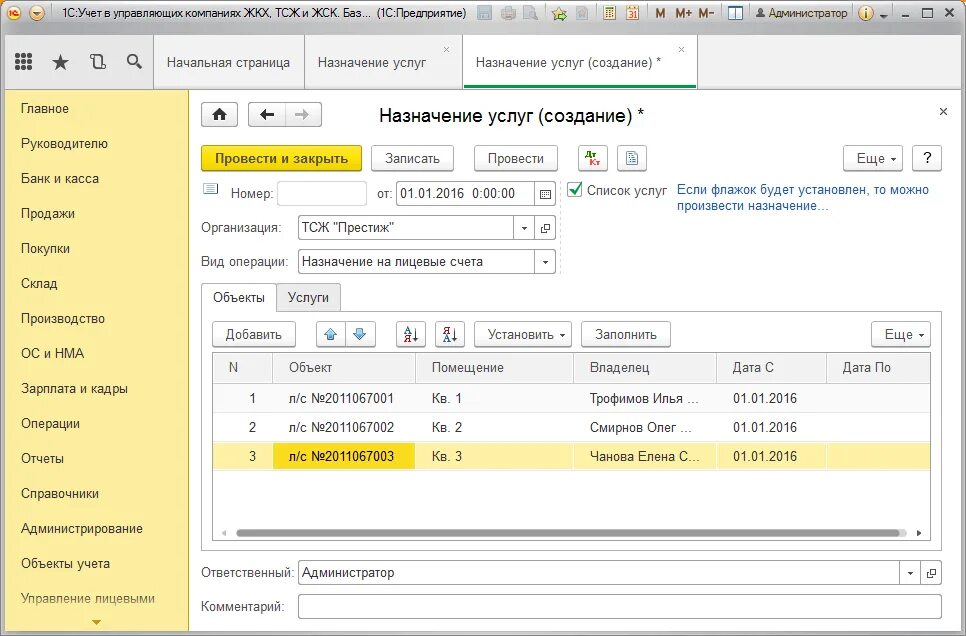Viewport: 966px width, 636px height.
Task: Add to favorites star in title bar
Action: (x=559, y=12)
